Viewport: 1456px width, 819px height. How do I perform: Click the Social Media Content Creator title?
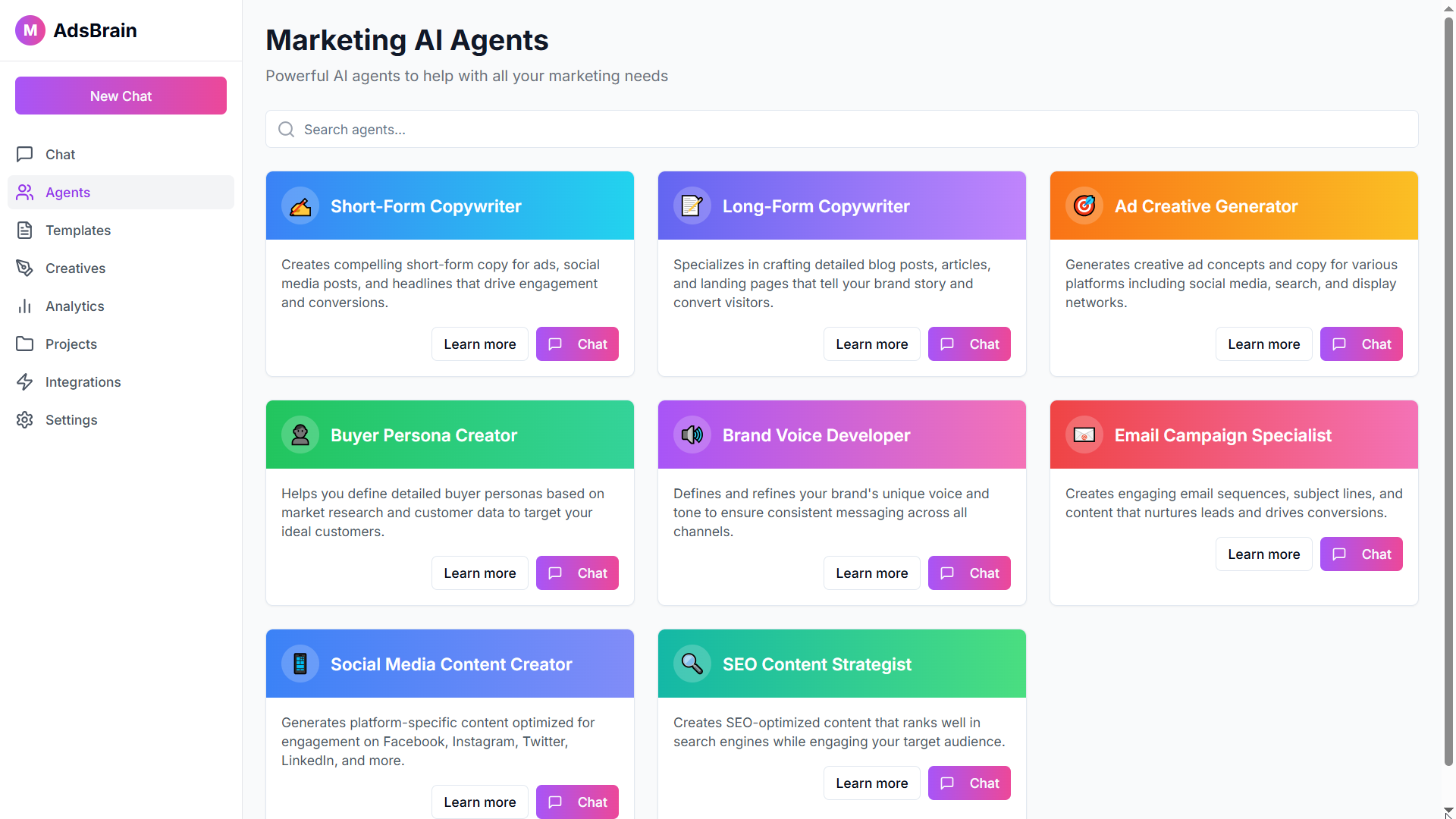451,664
